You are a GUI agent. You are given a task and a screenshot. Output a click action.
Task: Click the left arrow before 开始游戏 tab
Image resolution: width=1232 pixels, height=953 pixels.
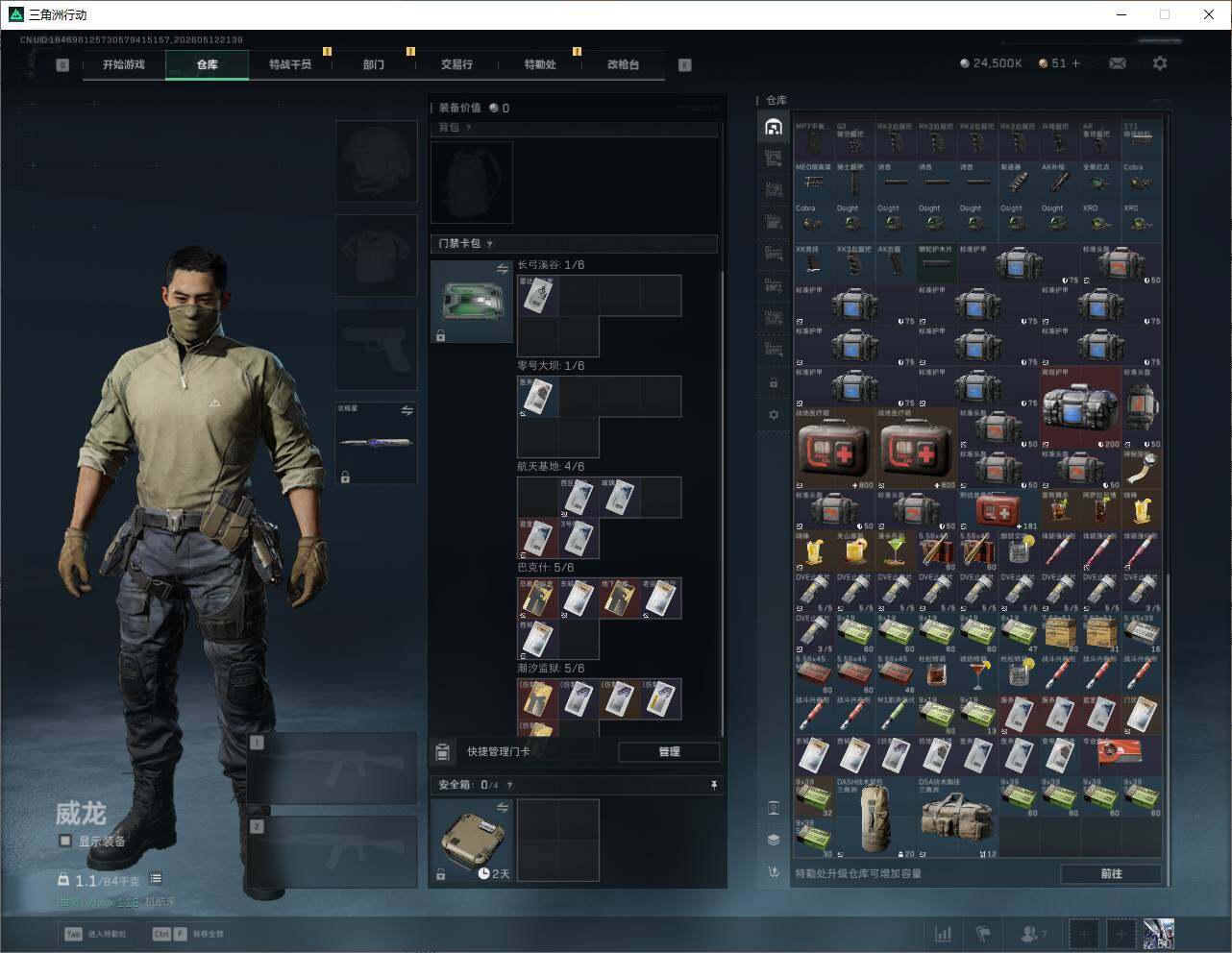[62, 65]
